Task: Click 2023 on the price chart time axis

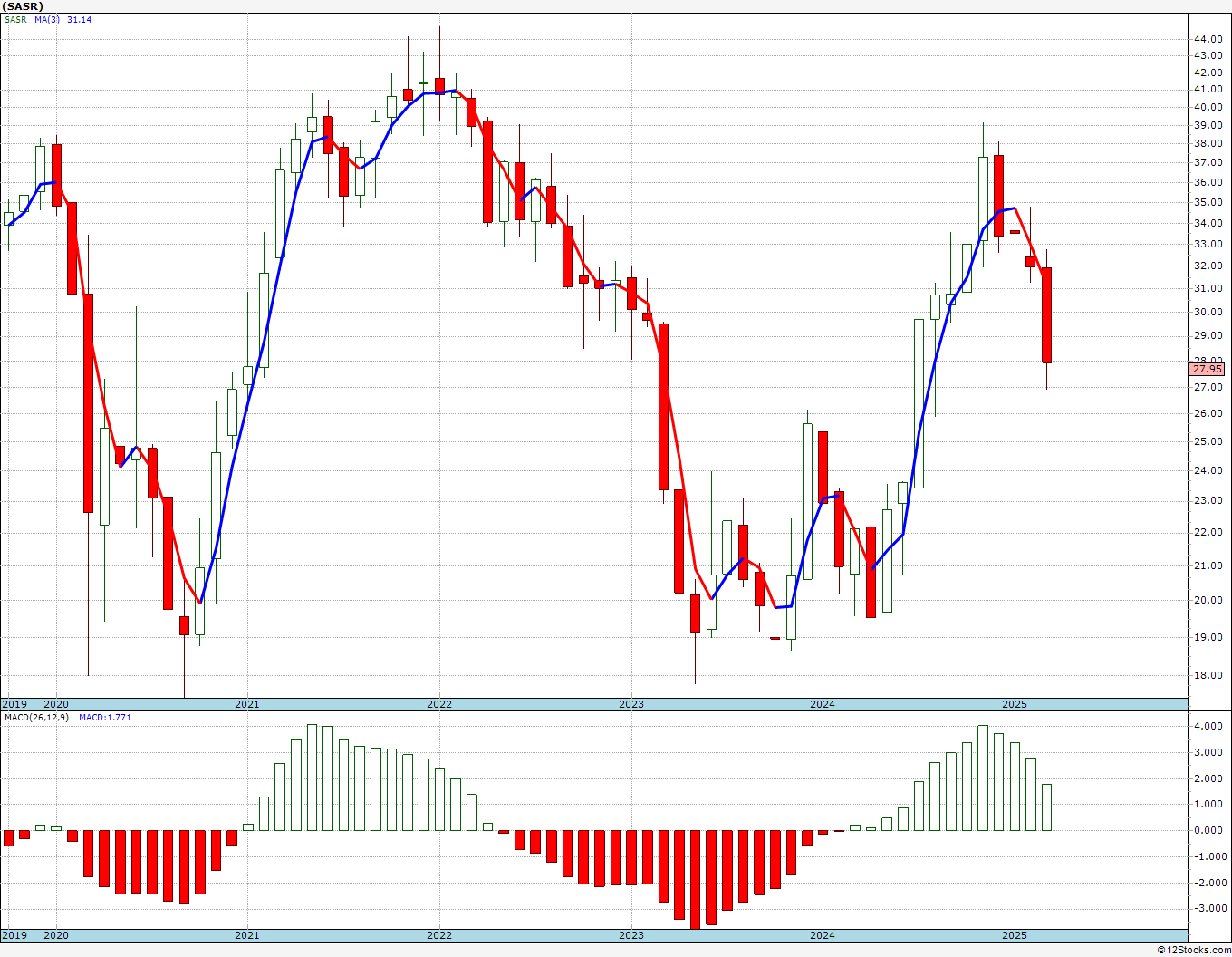Action: (x=631, y=704)
